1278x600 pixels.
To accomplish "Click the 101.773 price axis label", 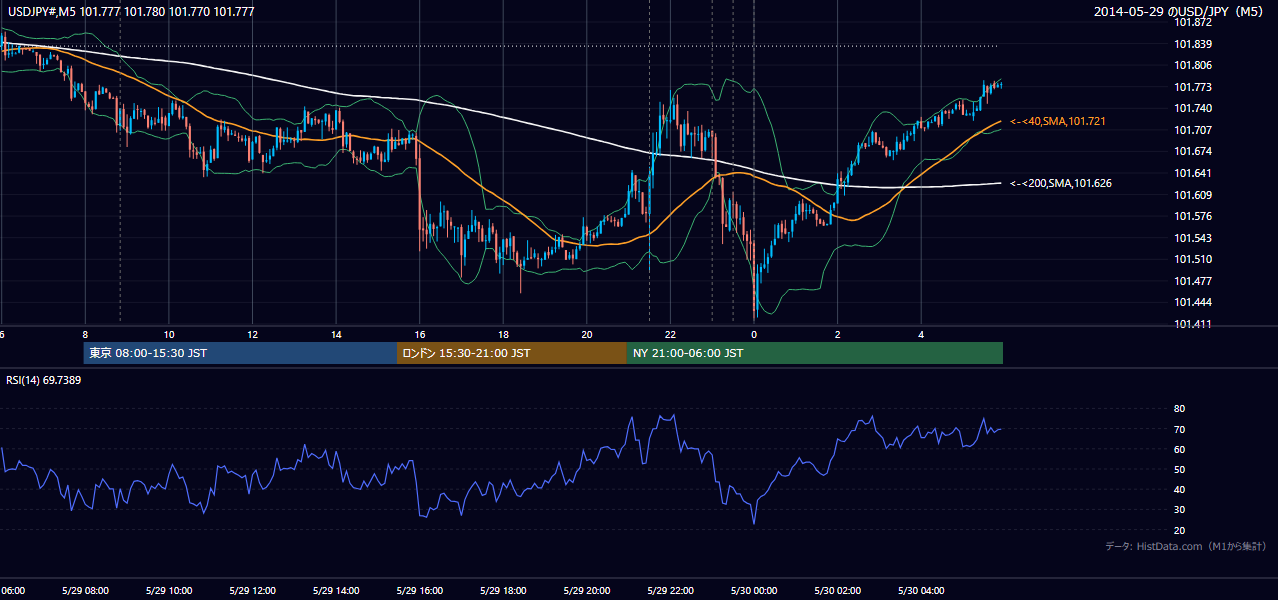I will pyautogui.click(x=1193, y=87).
